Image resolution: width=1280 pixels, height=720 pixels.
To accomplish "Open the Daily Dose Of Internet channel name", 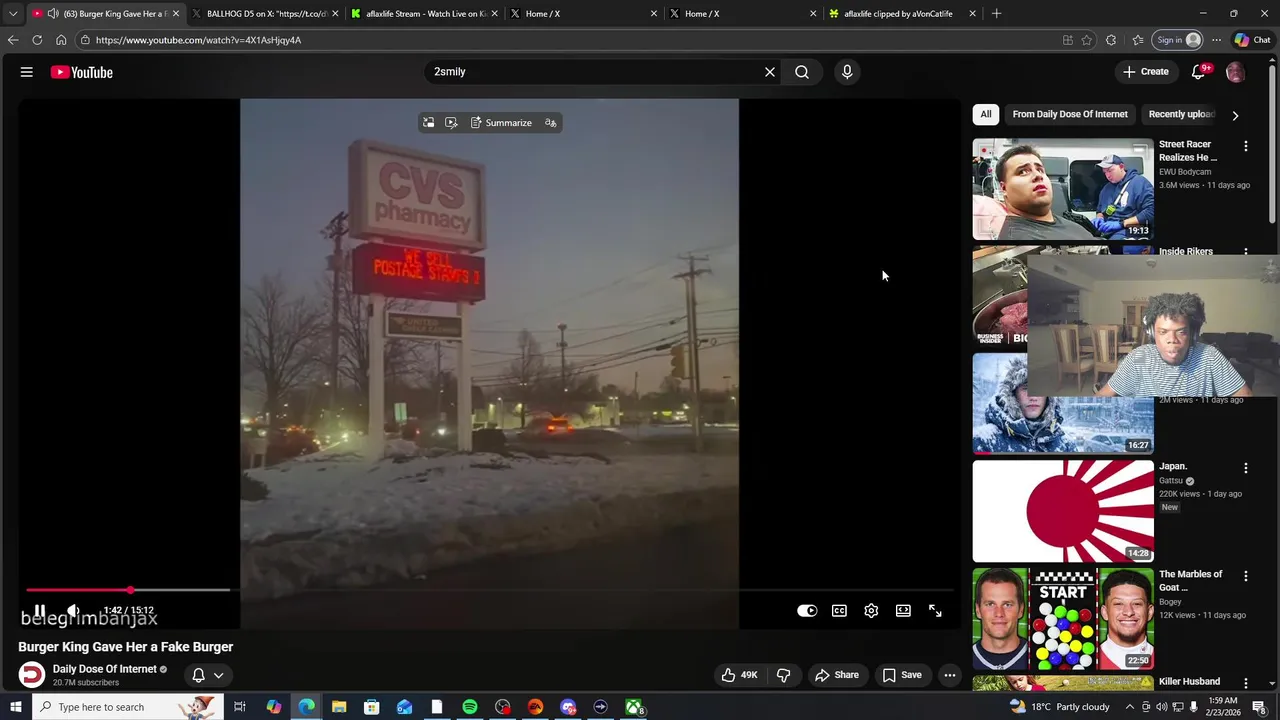I will (x=105, y=669).
